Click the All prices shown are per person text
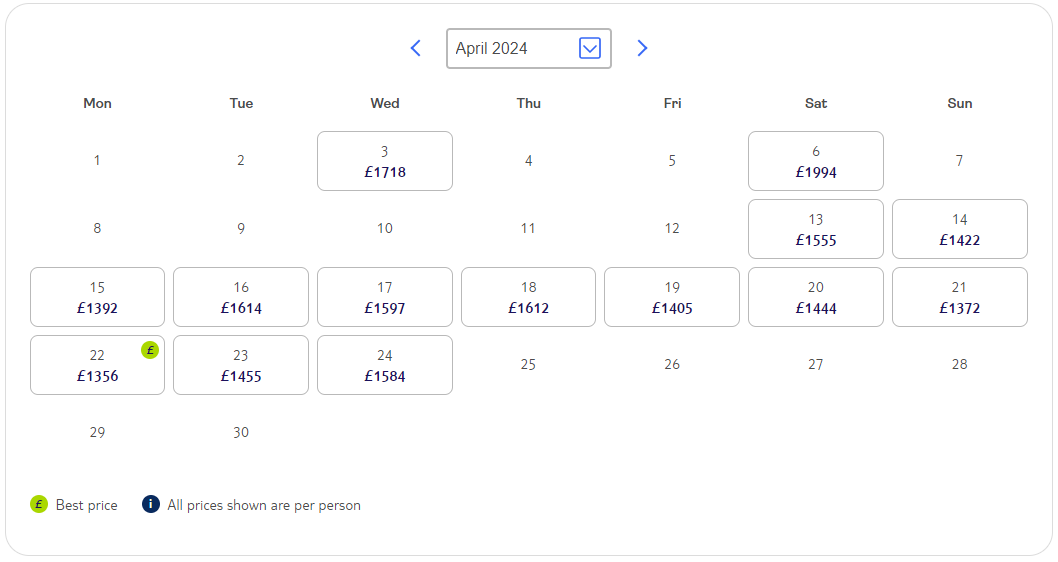The width and height of the screenshot is (1058, 562). click(x=264, y=505)
